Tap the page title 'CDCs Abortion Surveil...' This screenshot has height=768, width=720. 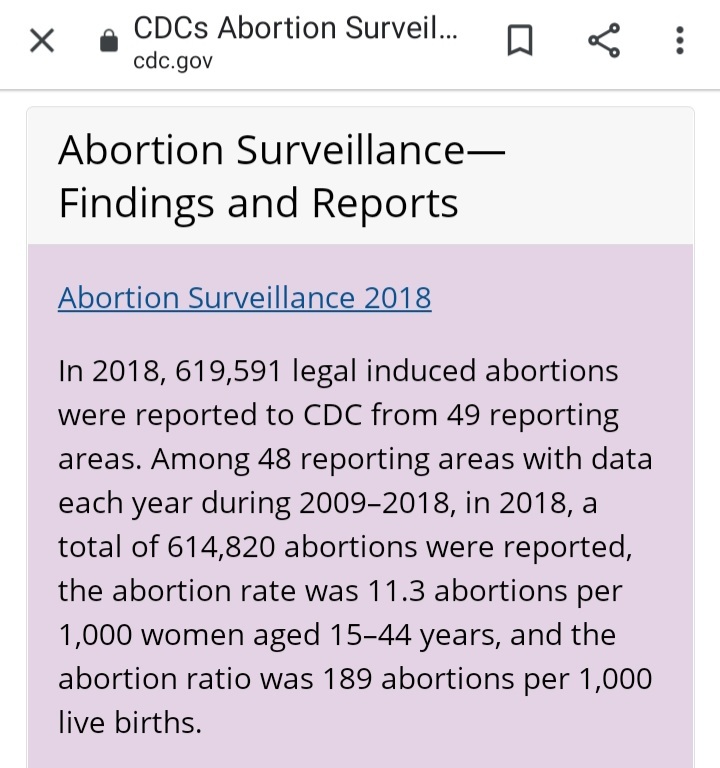tap(295, 28)
